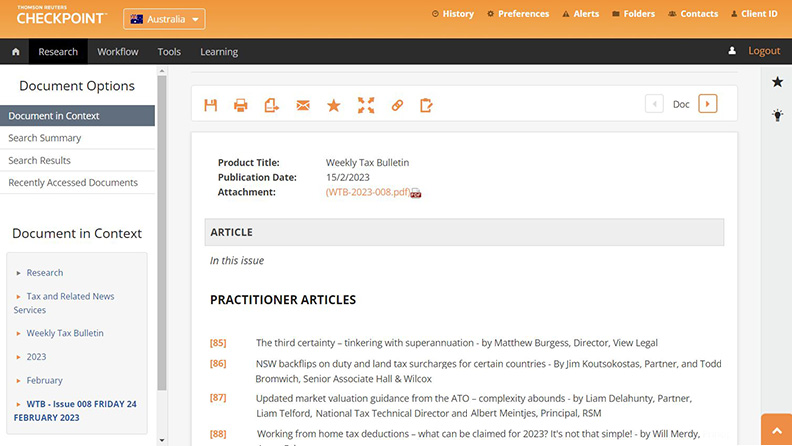
Task: Click the Logout link
Action: 764,51
